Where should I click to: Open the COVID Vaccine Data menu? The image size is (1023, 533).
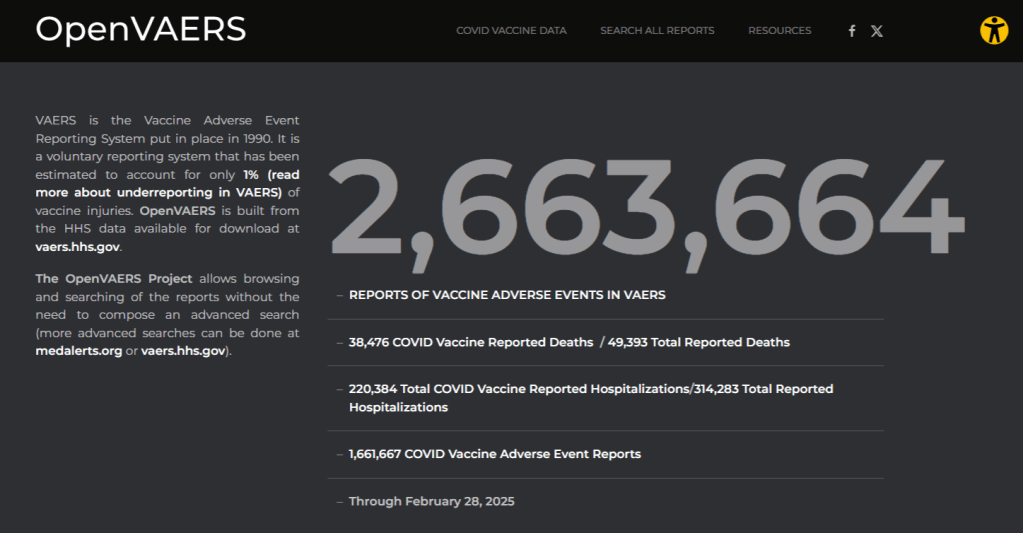coord(511,31)
